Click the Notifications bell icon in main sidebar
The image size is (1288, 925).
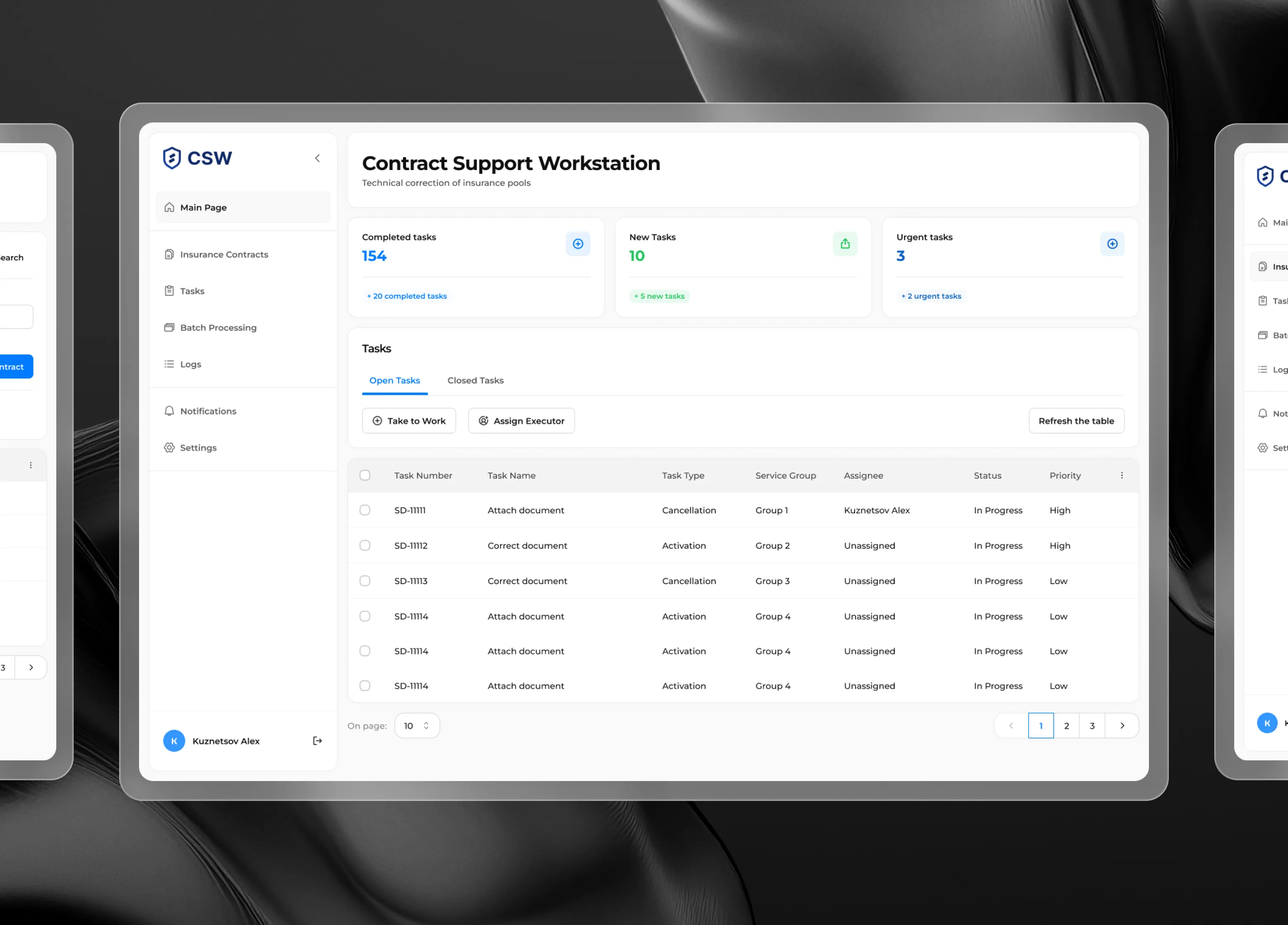tap(169, 411)
